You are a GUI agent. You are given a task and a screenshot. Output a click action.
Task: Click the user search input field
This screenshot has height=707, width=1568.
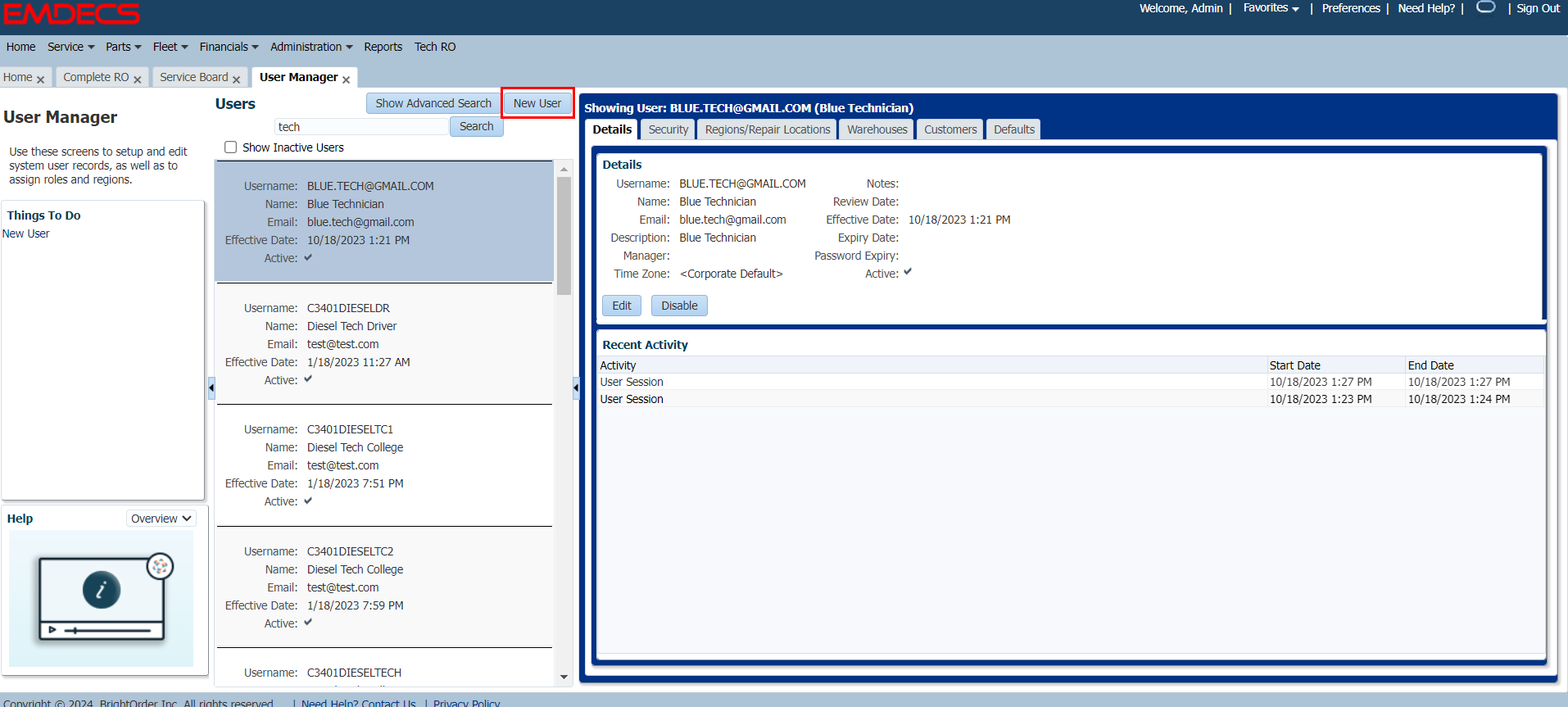click(361, 127)
